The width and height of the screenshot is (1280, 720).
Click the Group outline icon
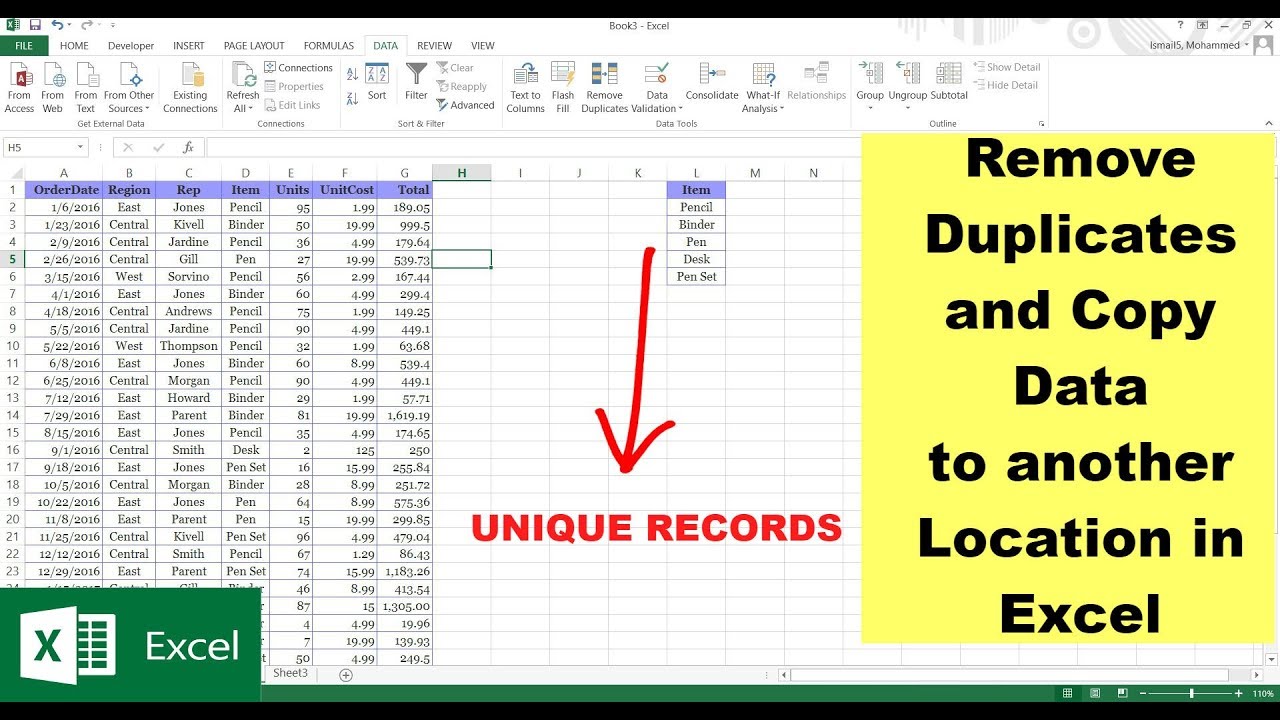click(x=870, y=75)
